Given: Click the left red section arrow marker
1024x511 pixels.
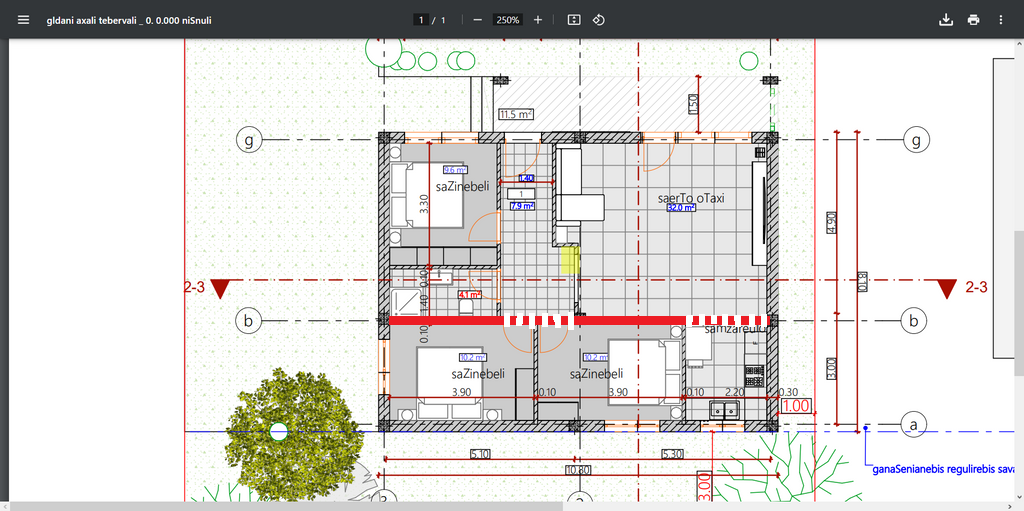Looking at the screenshot, I should coord(221,289).
